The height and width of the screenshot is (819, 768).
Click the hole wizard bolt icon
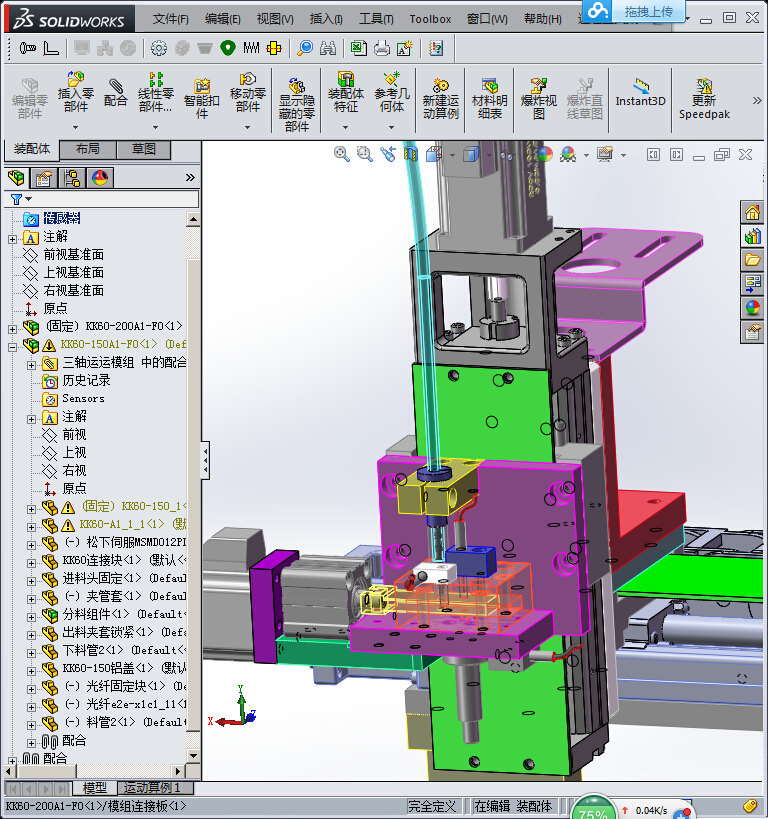click(28, 49)
